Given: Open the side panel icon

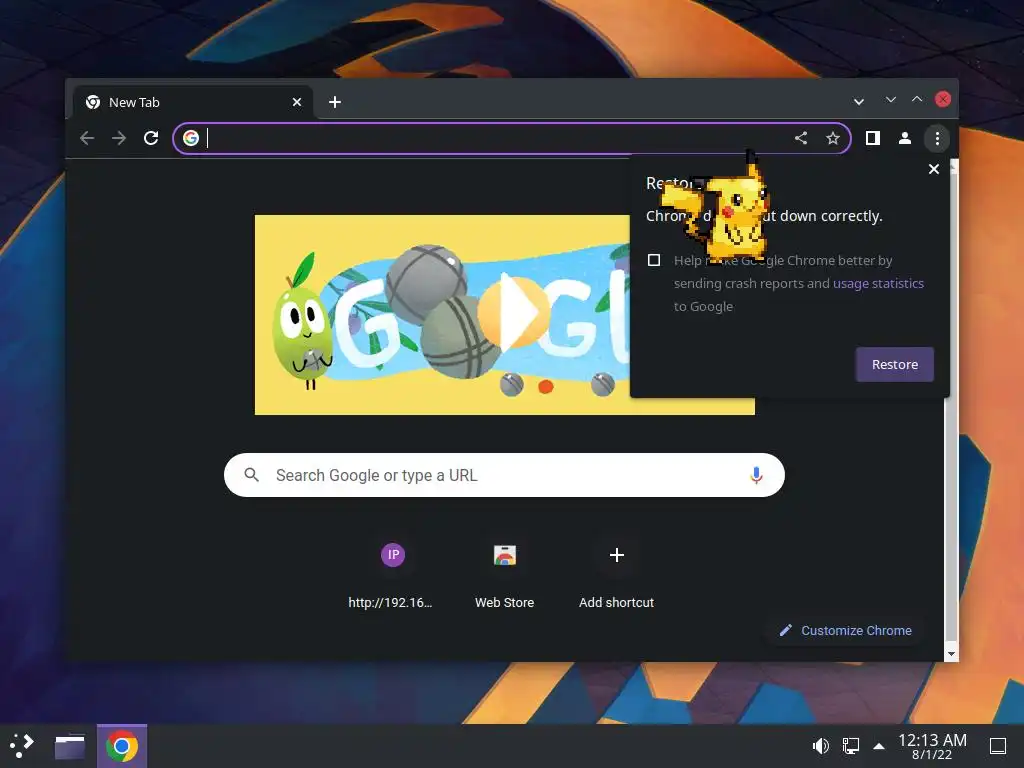Looking at the screenshot, I should 872,138.
